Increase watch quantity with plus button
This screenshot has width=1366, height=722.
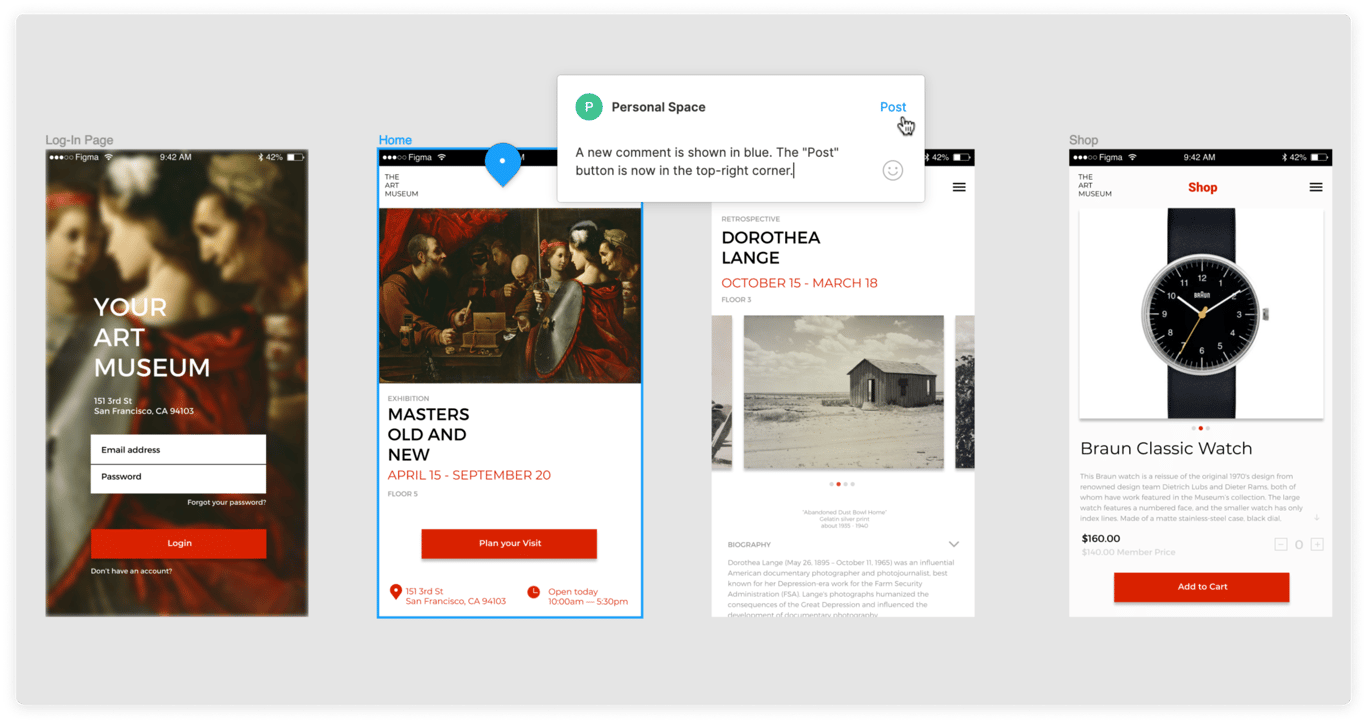1317,544
